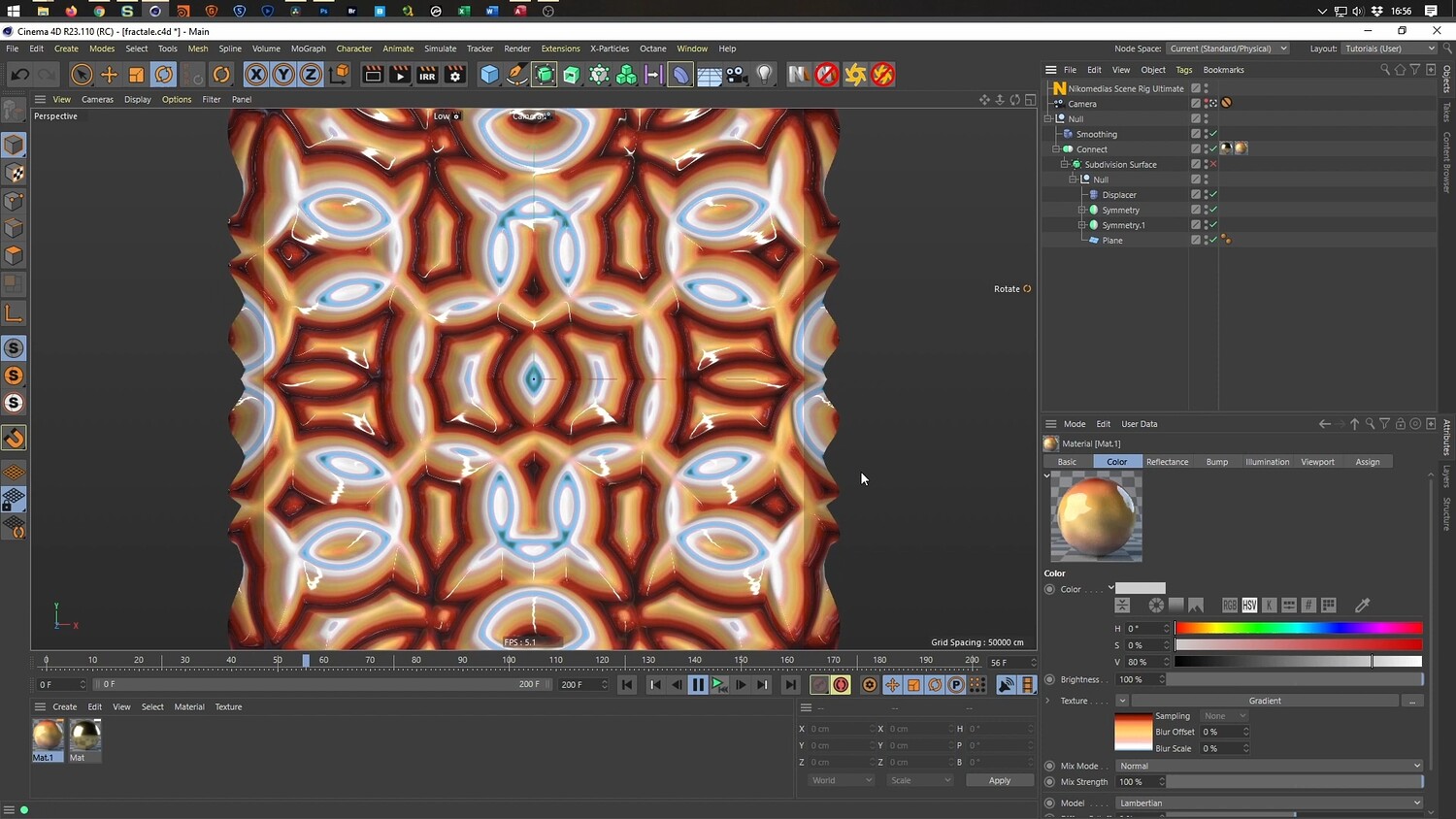This screenshot has height=819, width=1456.
Task: Open the viewport hamburger menu beside View
Action: pos(40,99)
